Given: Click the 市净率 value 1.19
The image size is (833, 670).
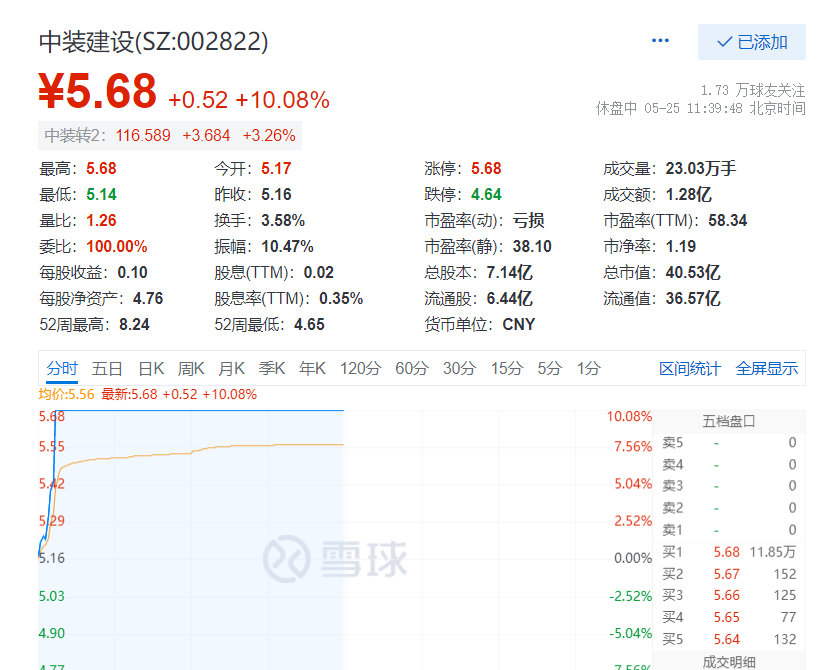Looking at the screenshot, I should point(681,247).
